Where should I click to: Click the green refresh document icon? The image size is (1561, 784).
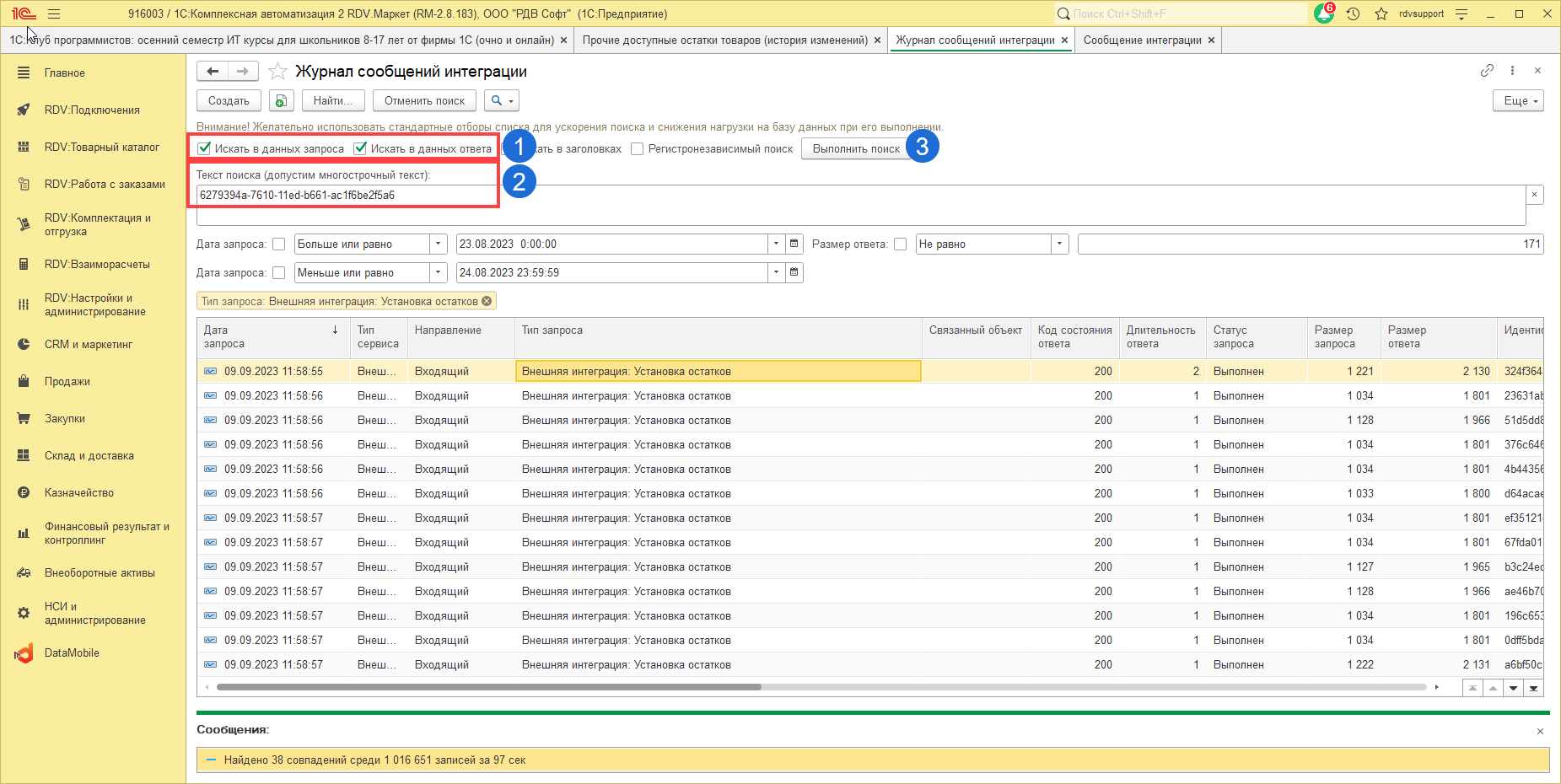click(281, 101)
